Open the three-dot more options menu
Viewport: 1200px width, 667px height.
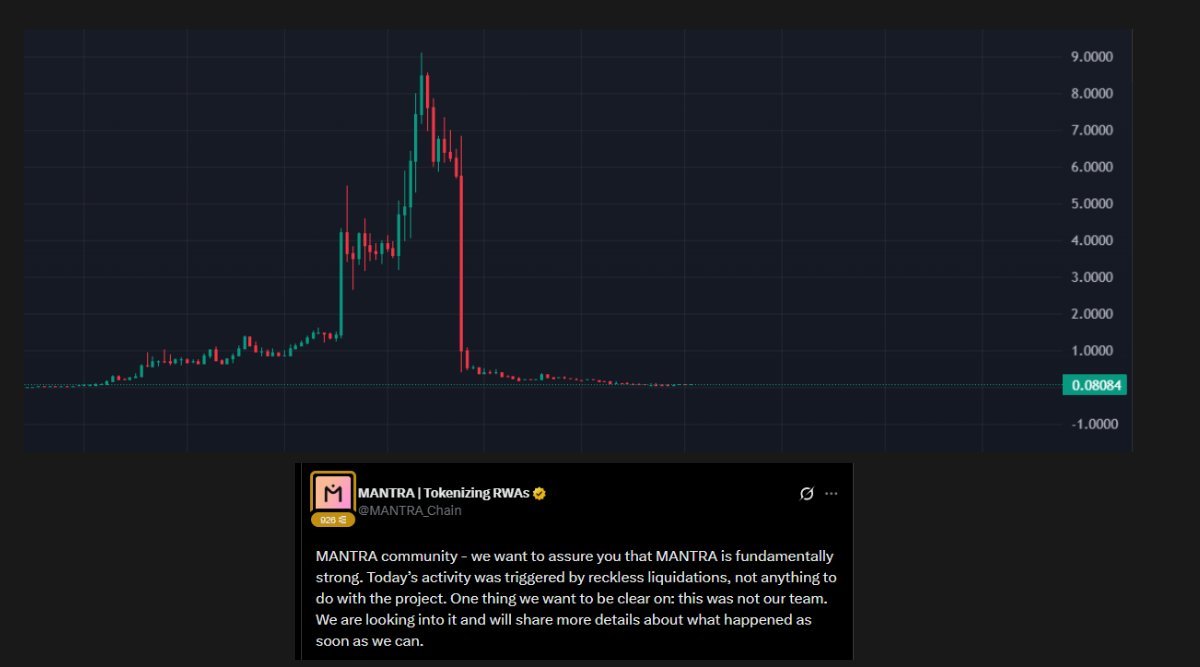831,493
